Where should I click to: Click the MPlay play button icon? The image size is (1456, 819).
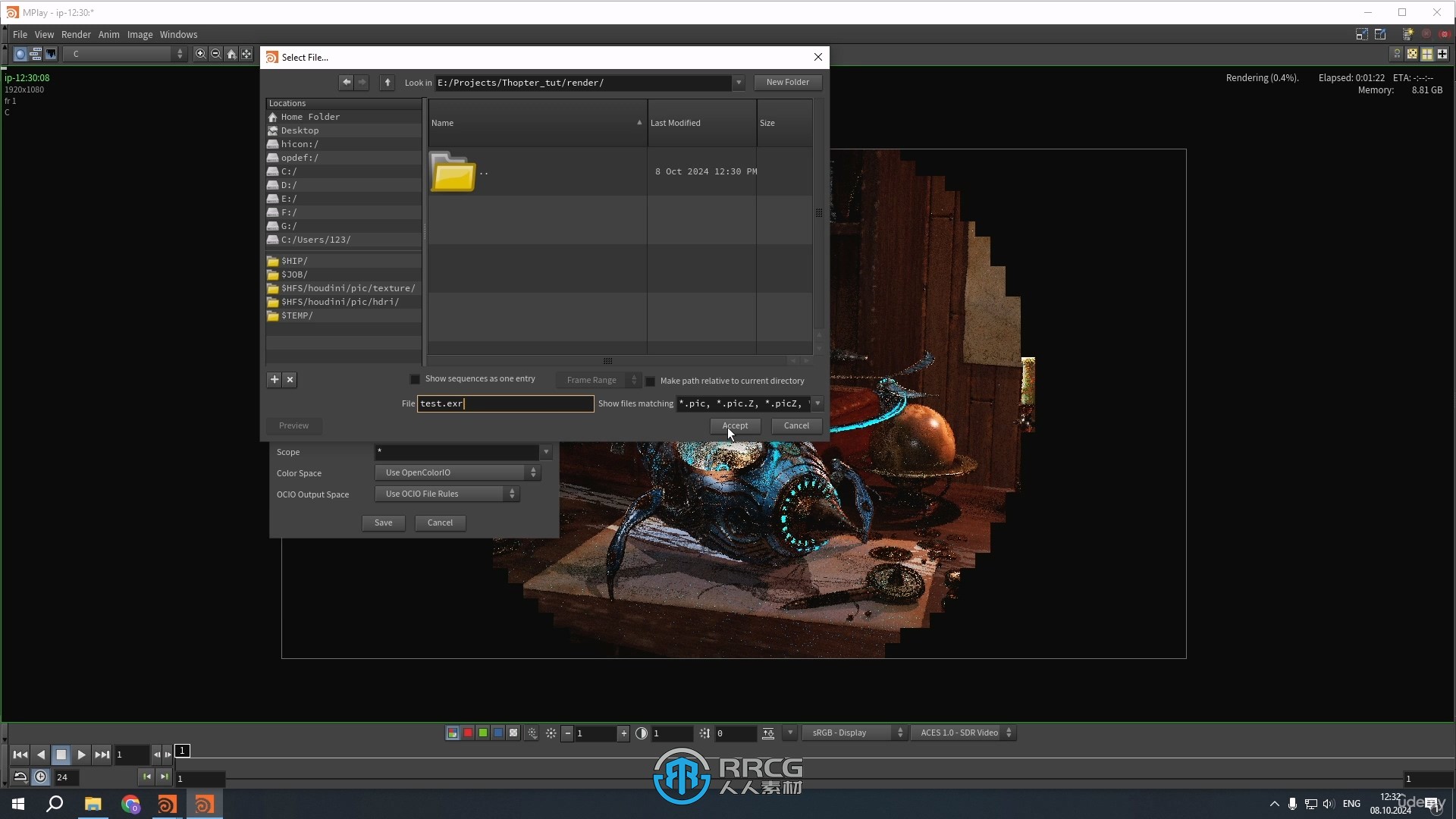tap(80, 754)
